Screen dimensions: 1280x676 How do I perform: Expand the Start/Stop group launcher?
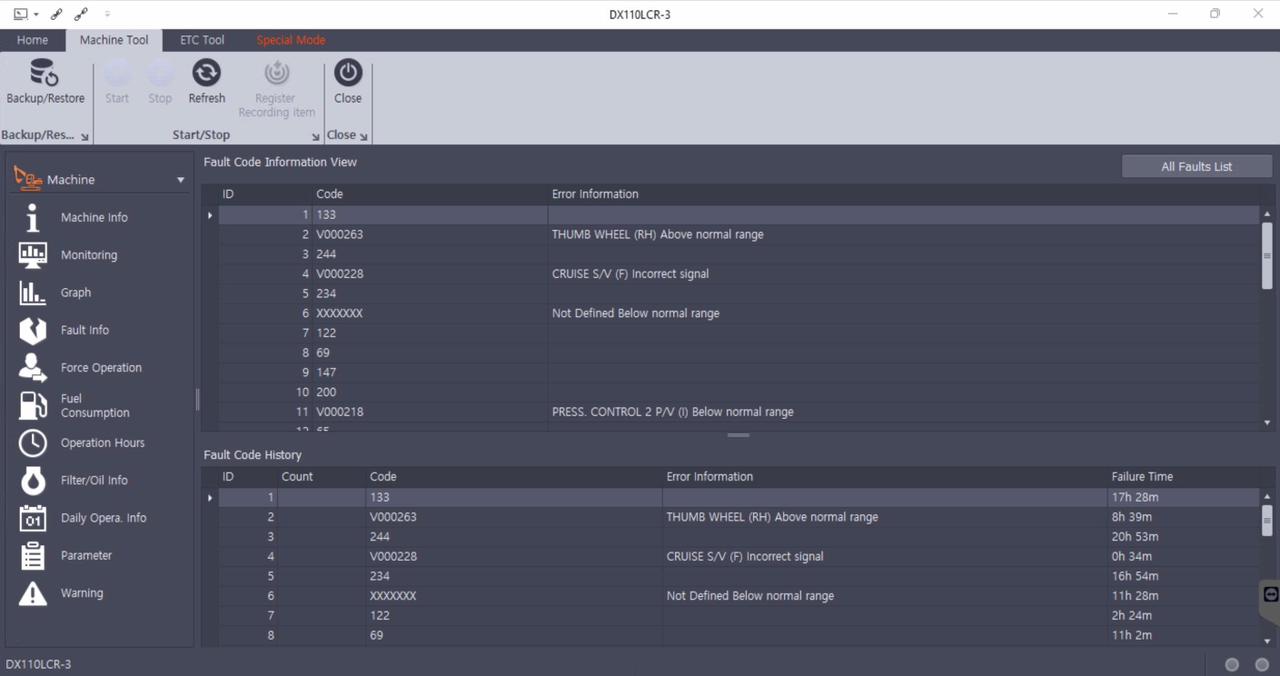point(316,137)
